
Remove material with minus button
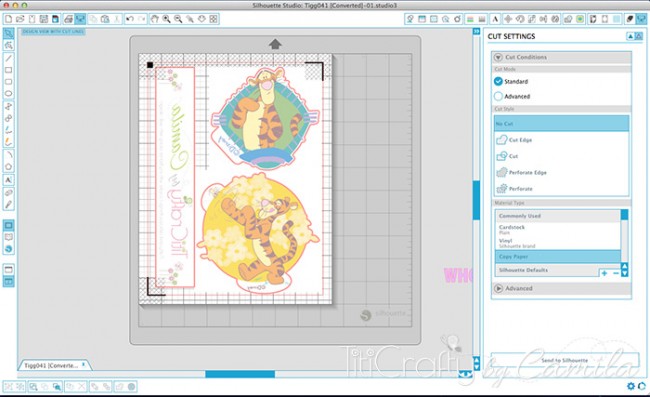coord(616,273)
